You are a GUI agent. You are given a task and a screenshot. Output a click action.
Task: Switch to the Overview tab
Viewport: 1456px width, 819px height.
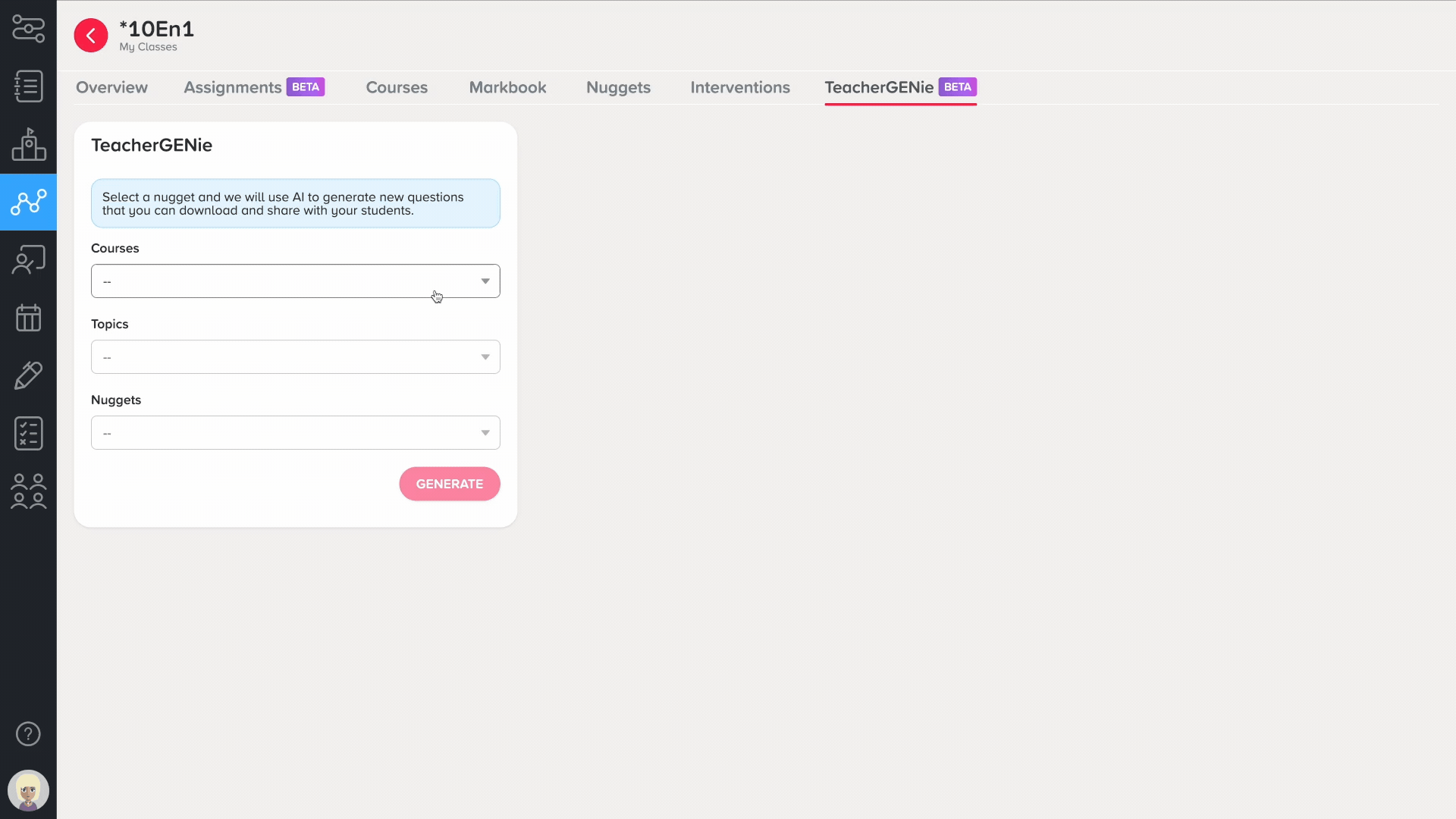[111, 87]
